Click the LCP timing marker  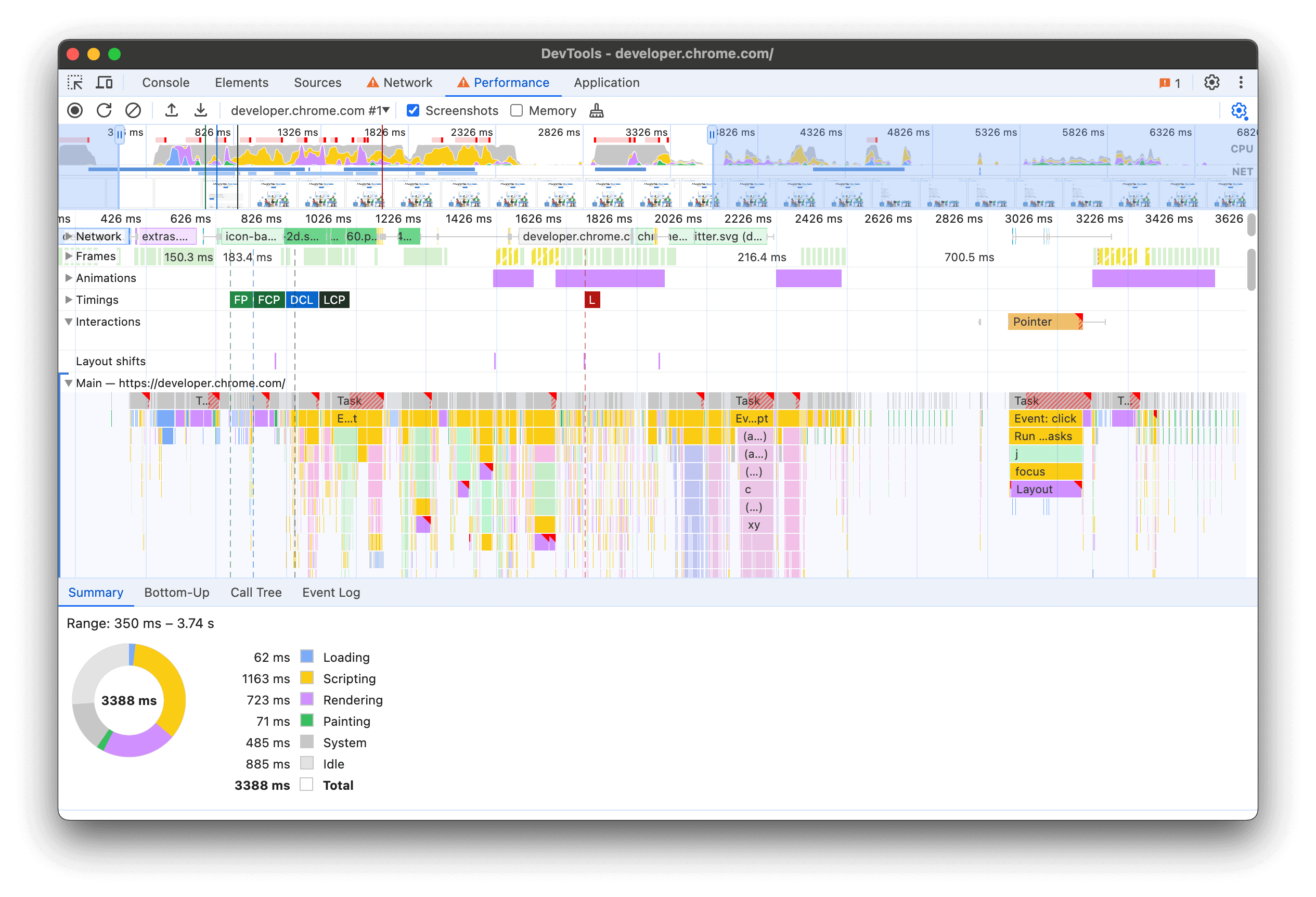[337, 300]
